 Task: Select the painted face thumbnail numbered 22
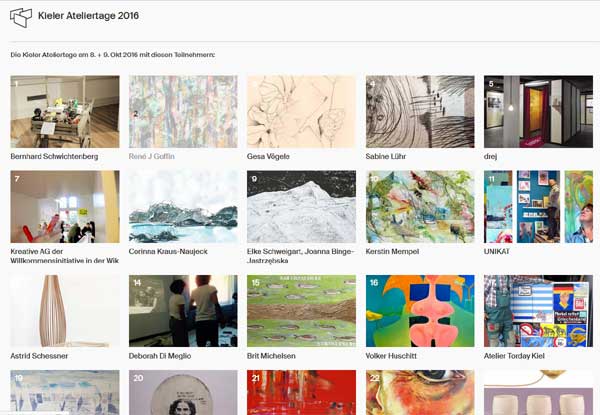(420, 392)
